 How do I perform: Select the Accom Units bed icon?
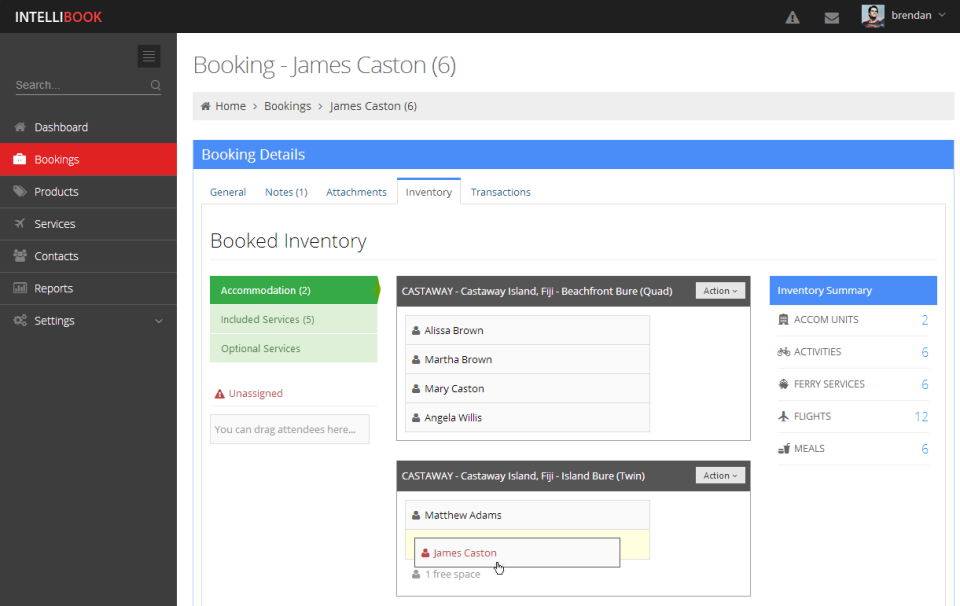784,320
